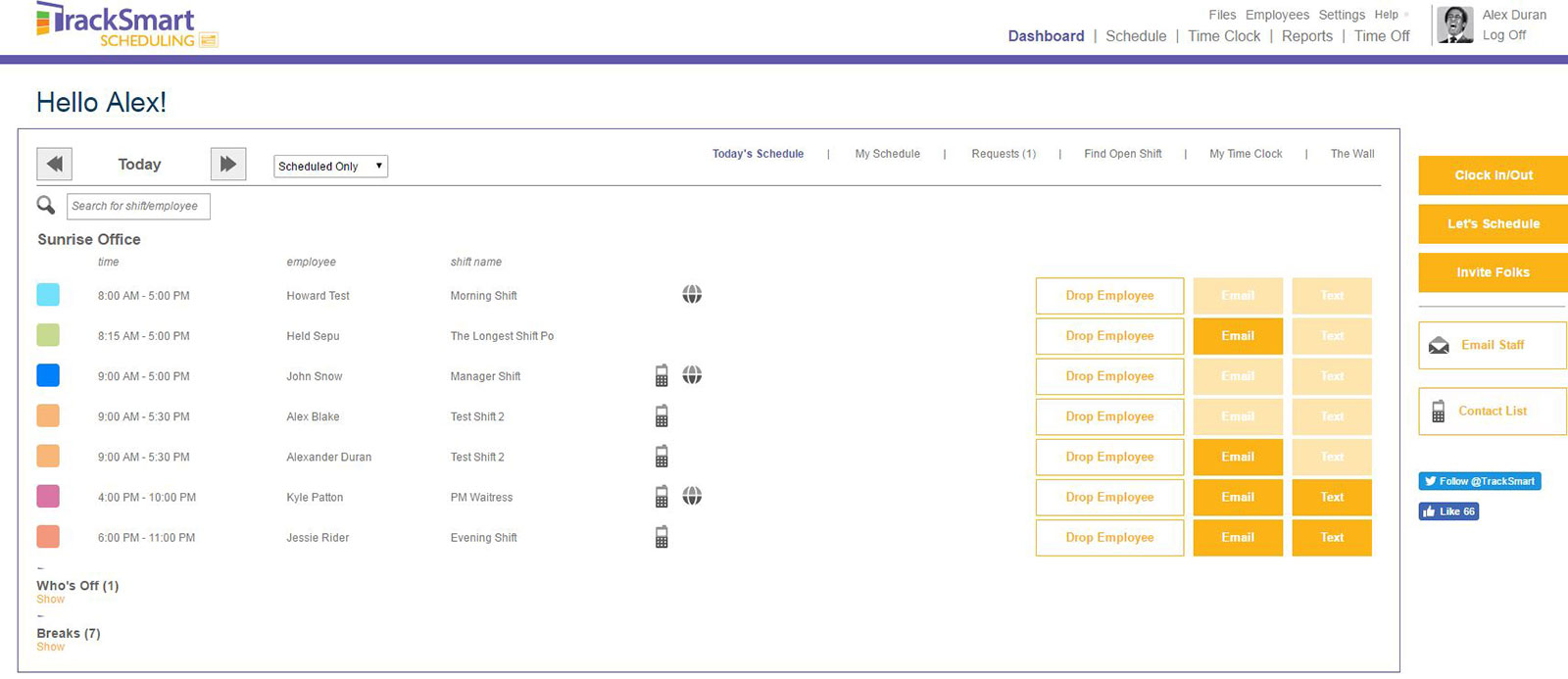This screenshot has height=679, width=1568.
Task: Switch to the My Schedule tab
Action: click(x=887, y=154)
